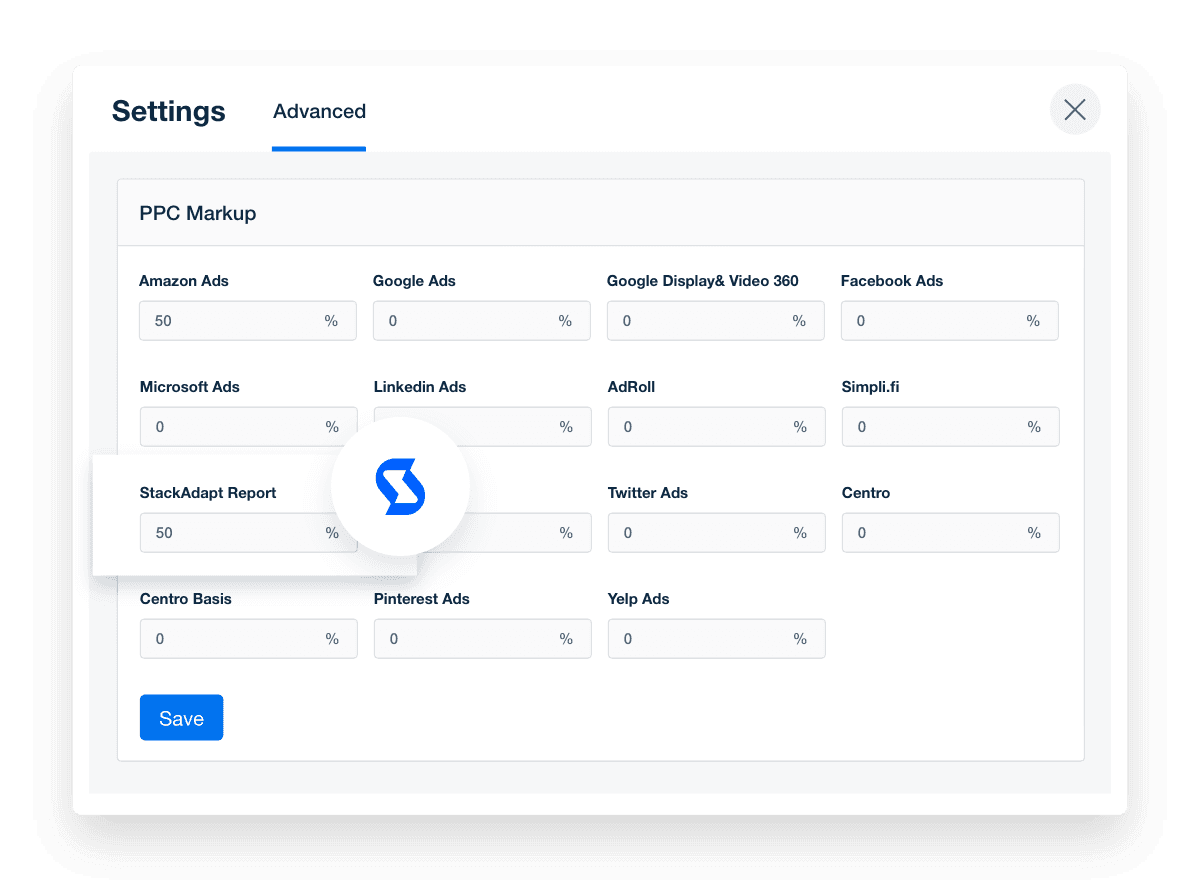Click the Linkedin Ads input box
This screenshot has width=1200, height=880.
[481, 426]
